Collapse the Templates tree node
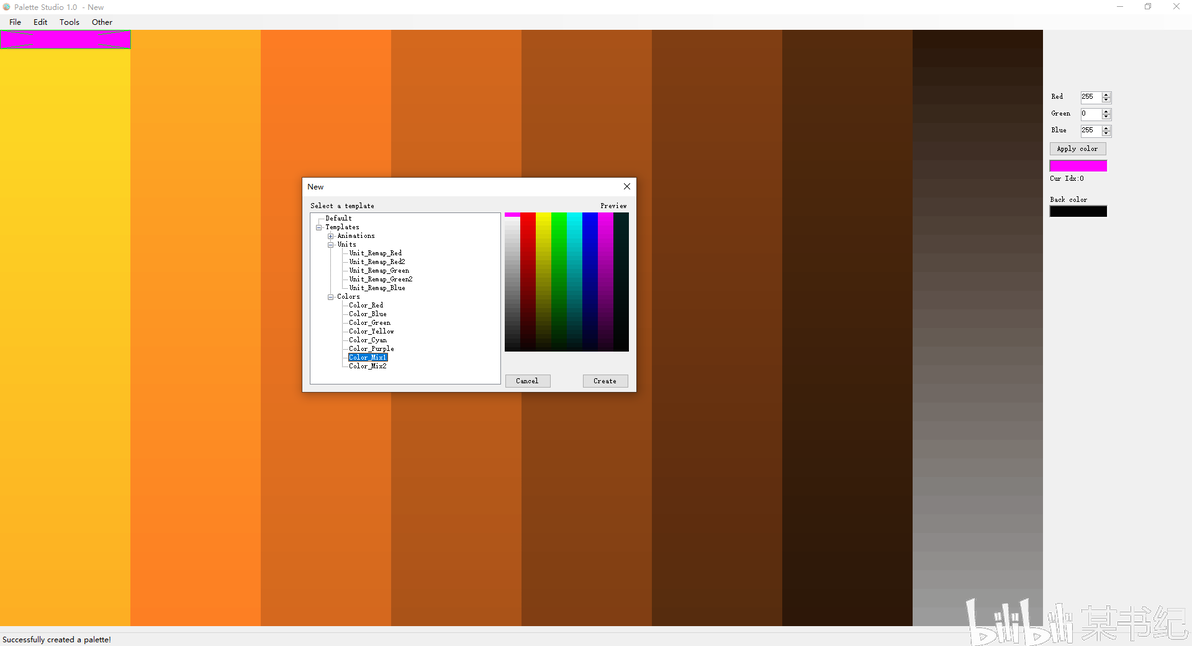1192x646 pixels. click(319, 227)
